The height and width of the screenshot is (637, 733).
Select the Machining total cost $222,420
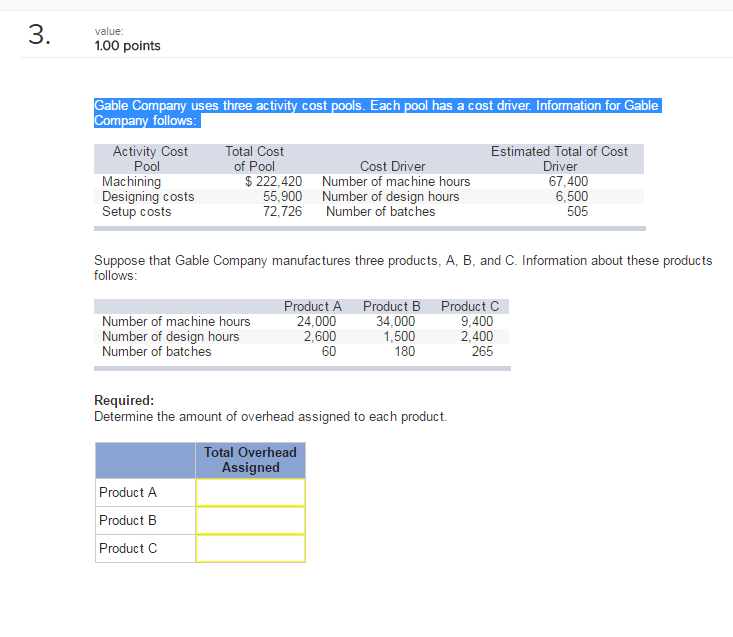[x=274, y=182]
